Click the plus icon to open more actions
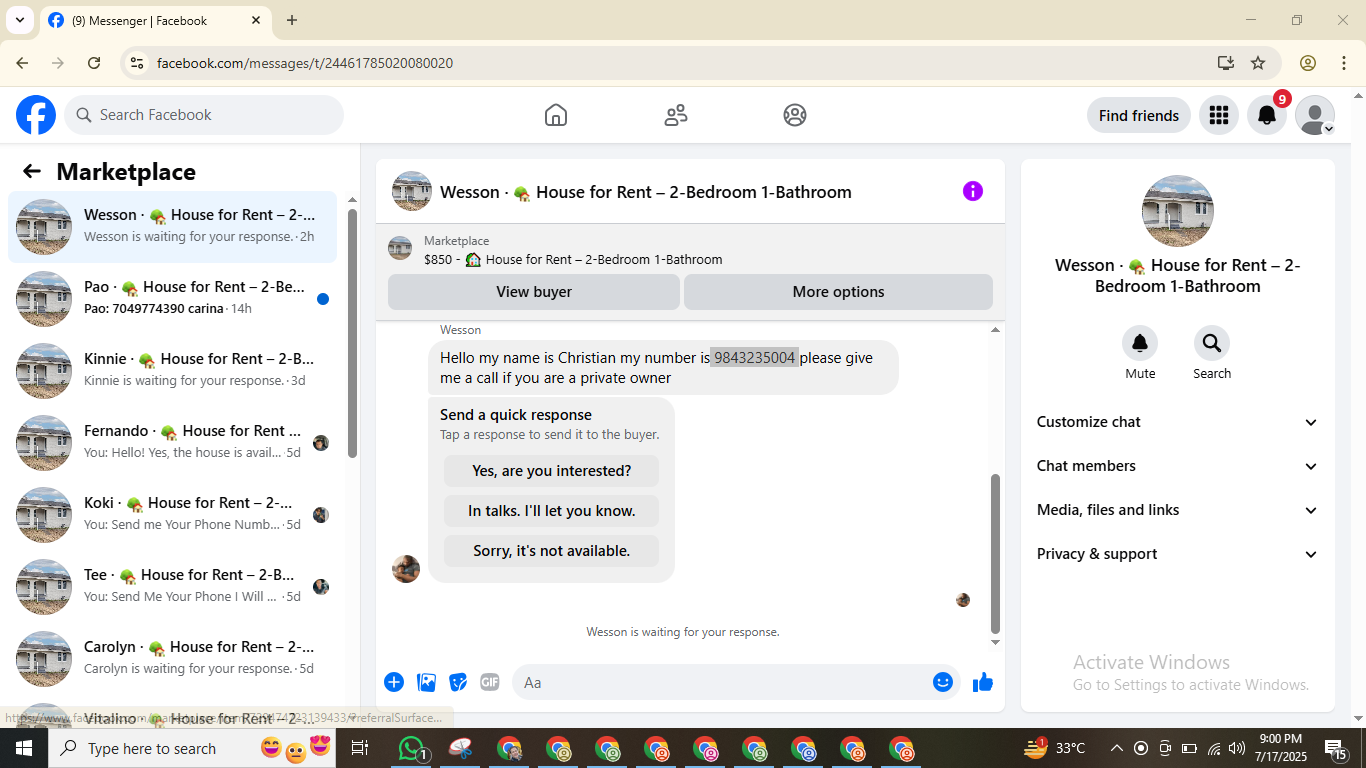 394,682
